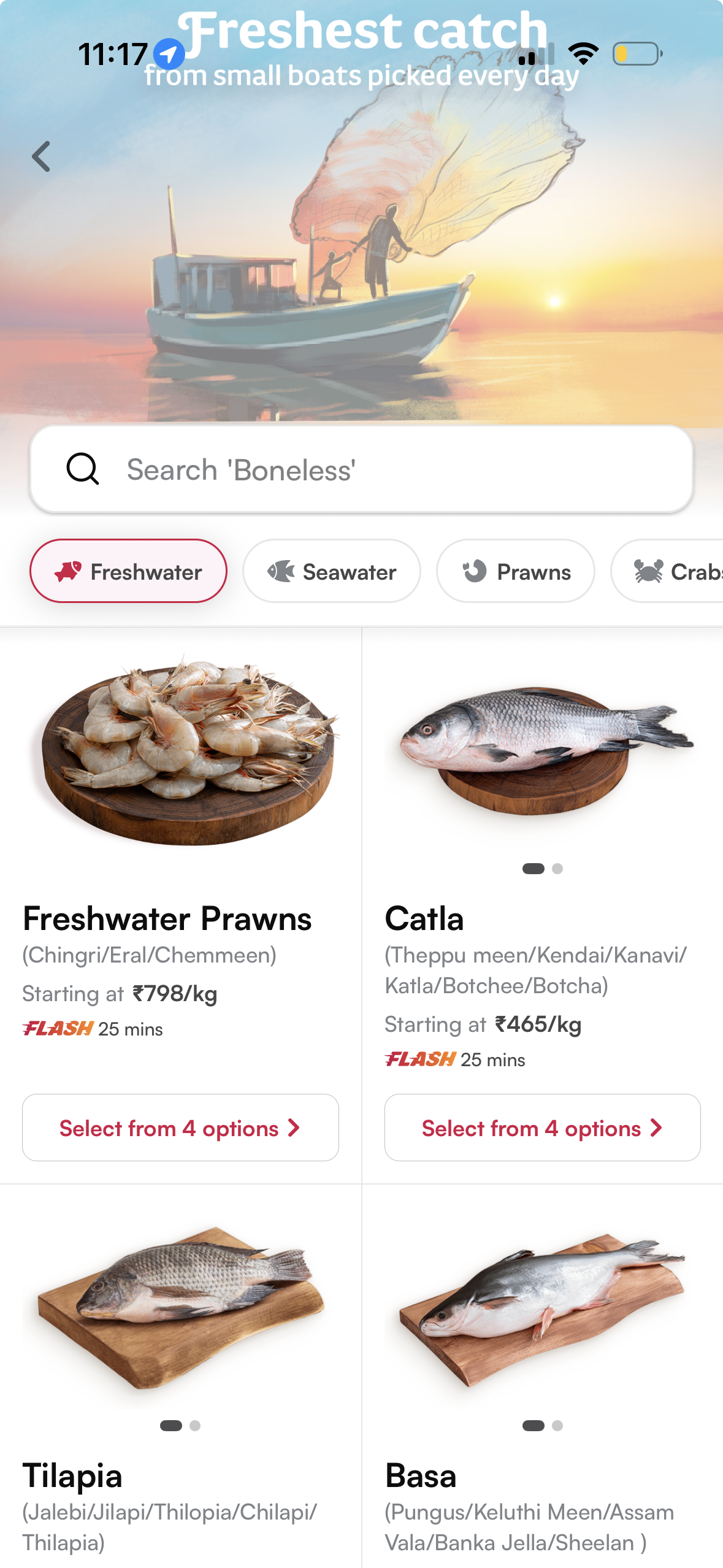Tap the battery icon in status bar
This screenshot has height=1568, width=723.
(638, 54)
